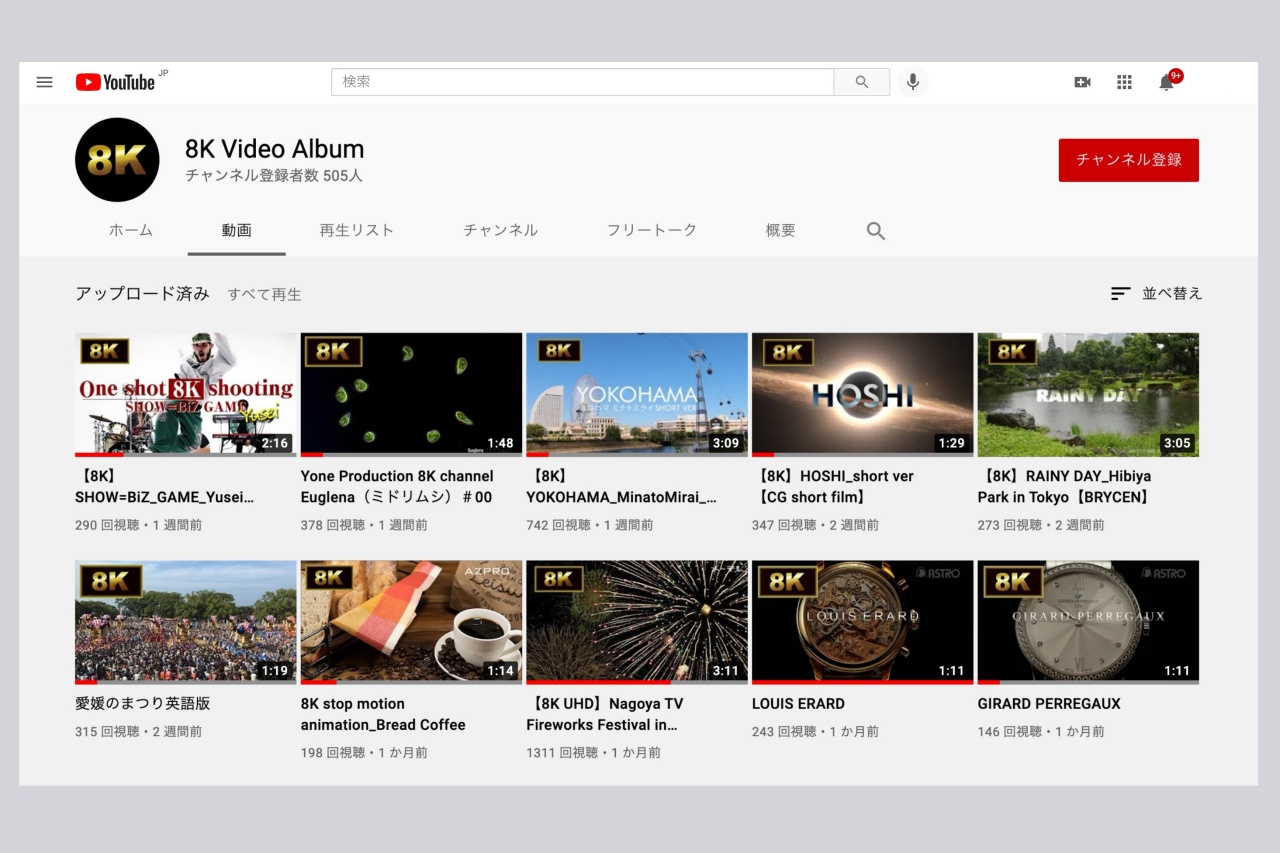Click the 8K channel avatar
Screen dimensions: 1280x853
tap(117, 160)
